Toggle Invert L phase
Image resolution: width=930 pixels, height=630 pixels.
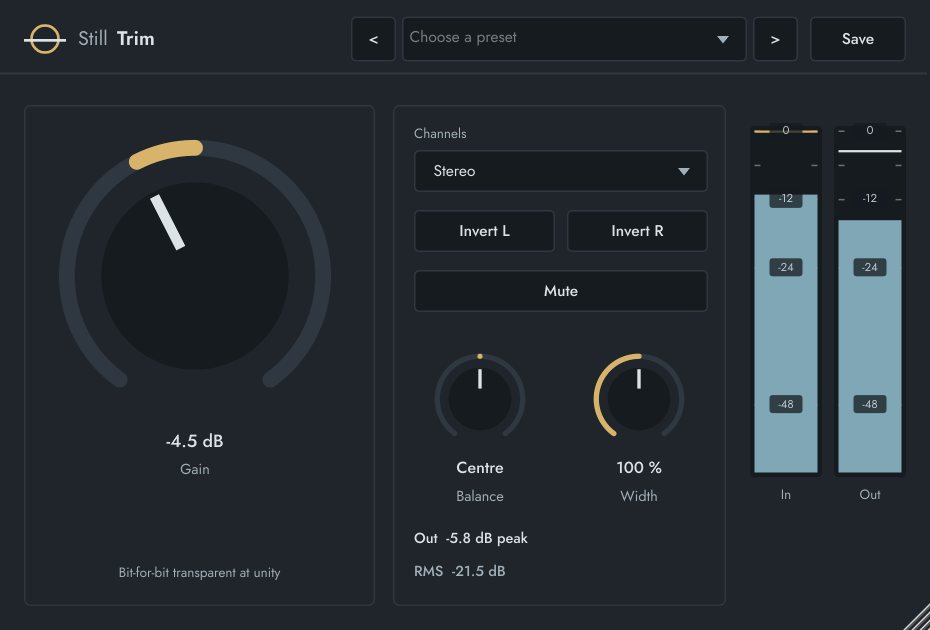coord(484,231)
